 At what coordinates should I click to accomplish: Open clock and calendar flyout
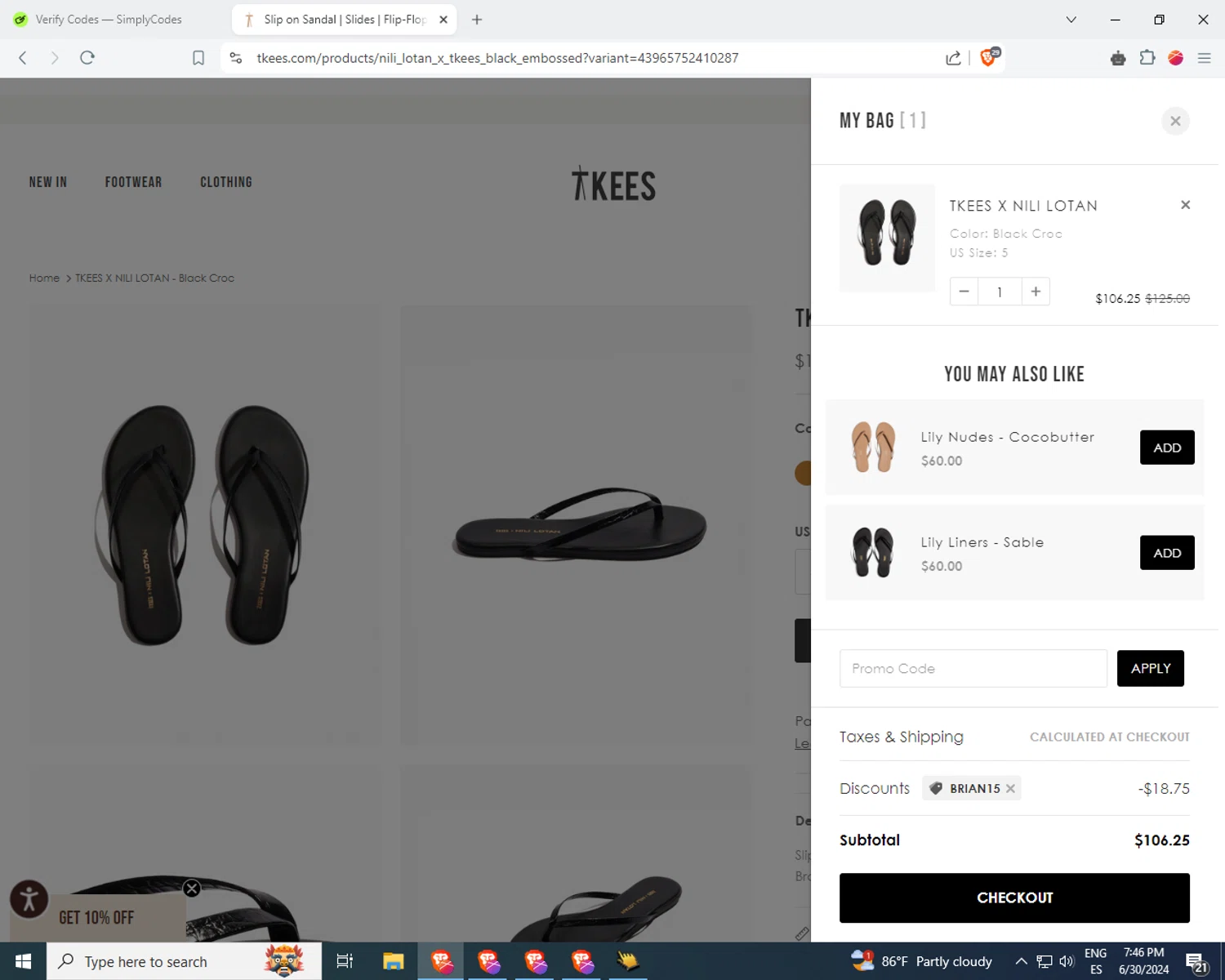pyautogui.click(x=1144, y=961)
